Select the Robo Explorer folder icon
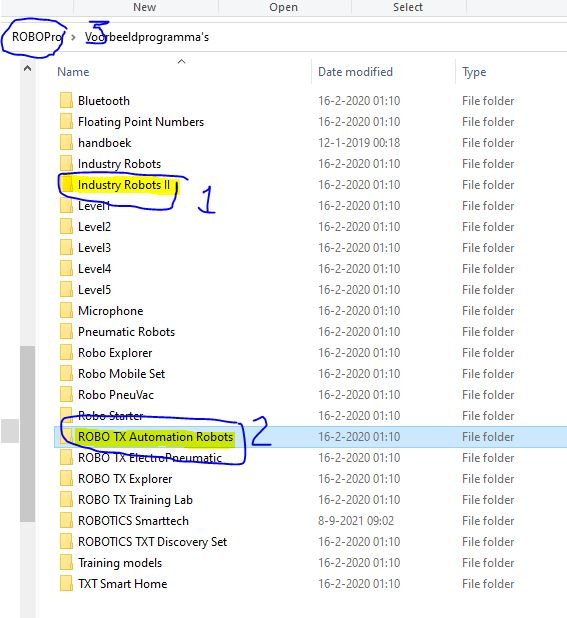The height and width of the screenshot is (618, 567). [x=66, y=353]
